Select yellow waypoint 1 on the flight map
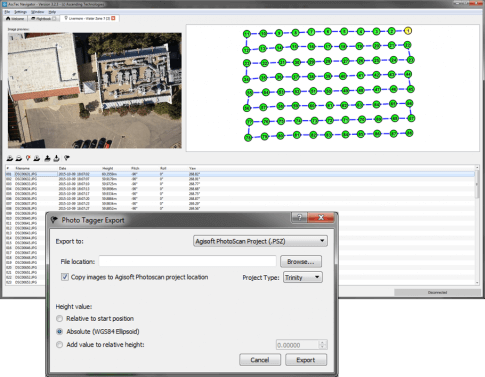The height and width of the screenshot is (377, 485). click(x=408, y=31)
